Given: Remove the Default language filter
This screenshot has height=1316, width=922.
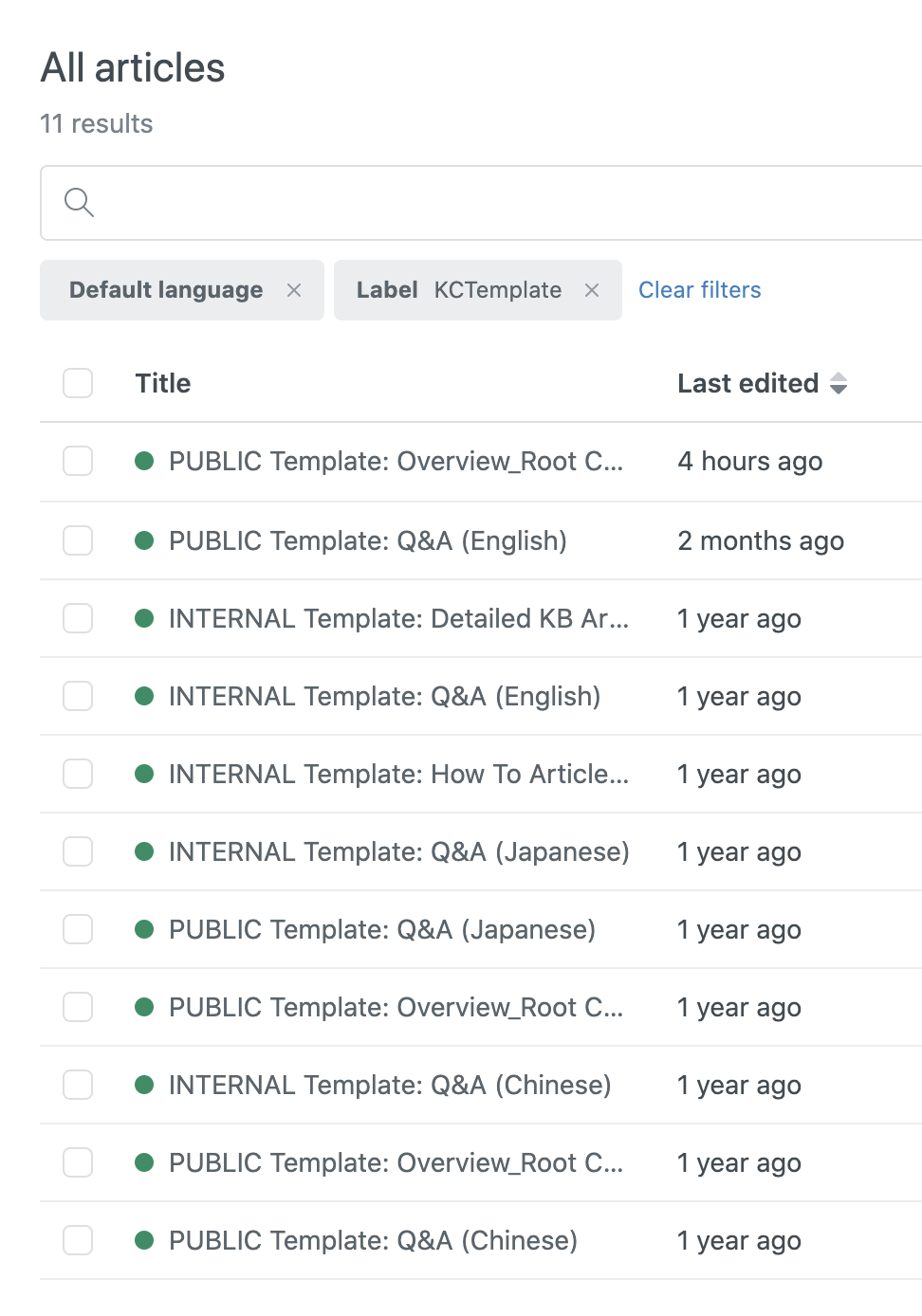Looking at the screenshot, I should (294, 290).
